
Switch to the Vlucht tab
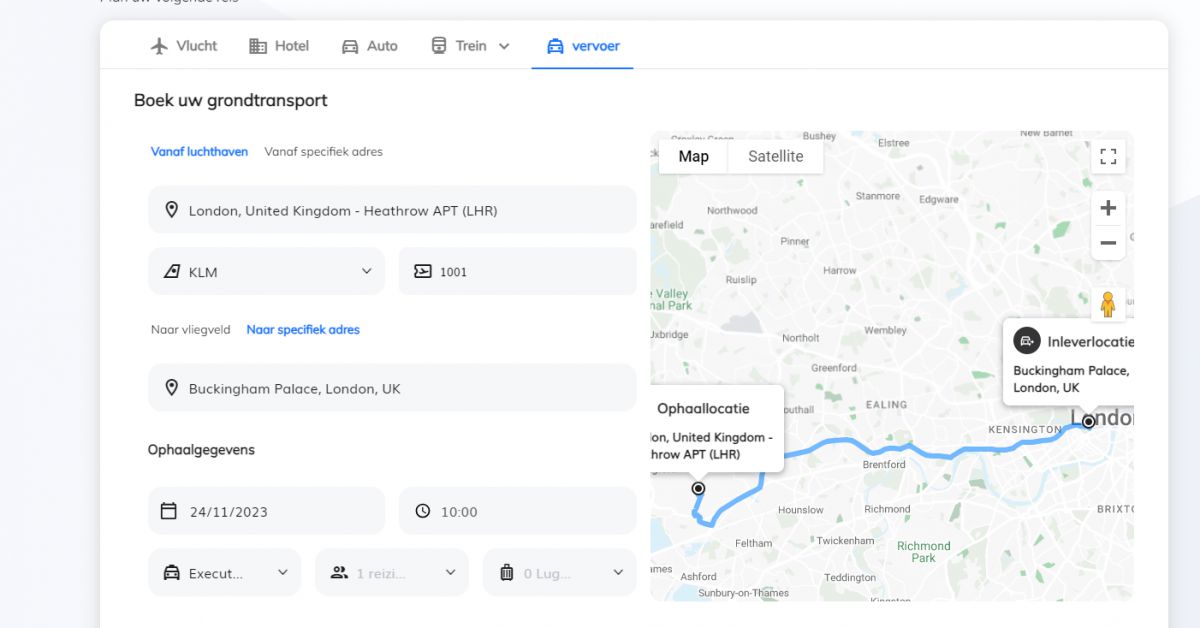pyautogui.click(x=184, y=46)
